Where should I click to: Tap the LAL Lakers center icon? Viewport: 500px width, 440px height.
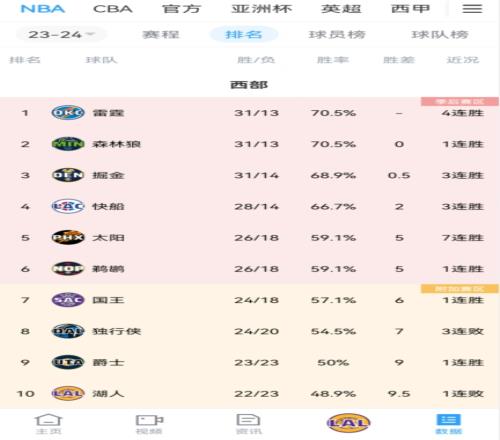(348, 423)
